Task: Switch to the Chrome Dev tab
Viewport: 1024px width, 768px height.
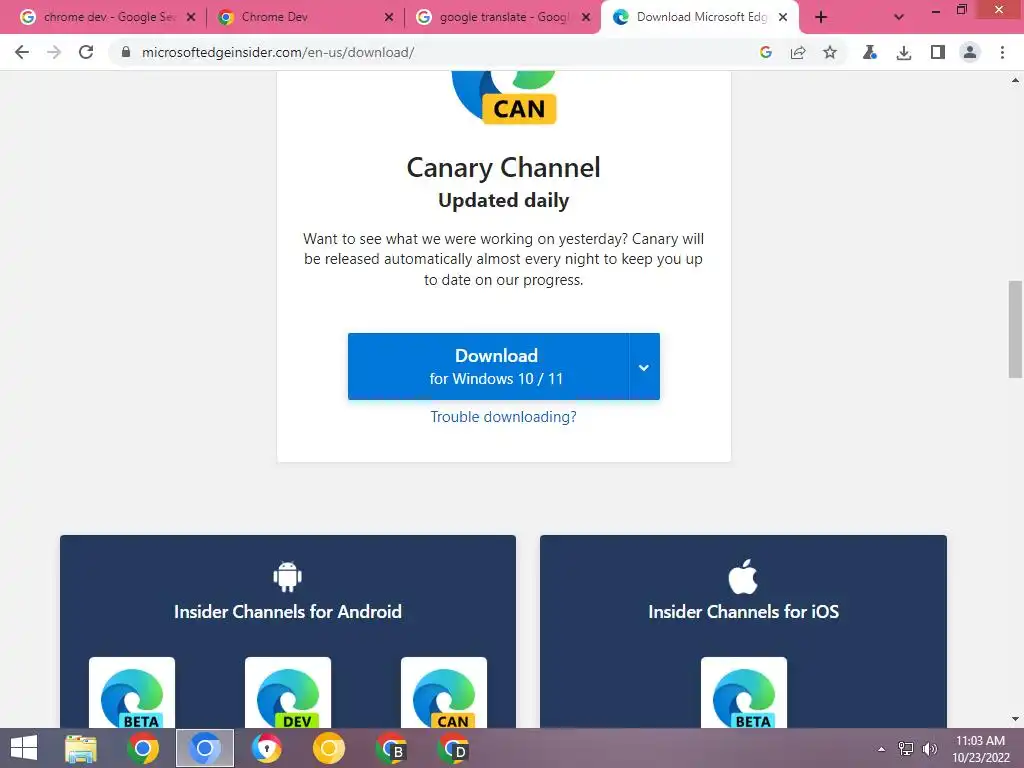Action: [x=306, y=17]
